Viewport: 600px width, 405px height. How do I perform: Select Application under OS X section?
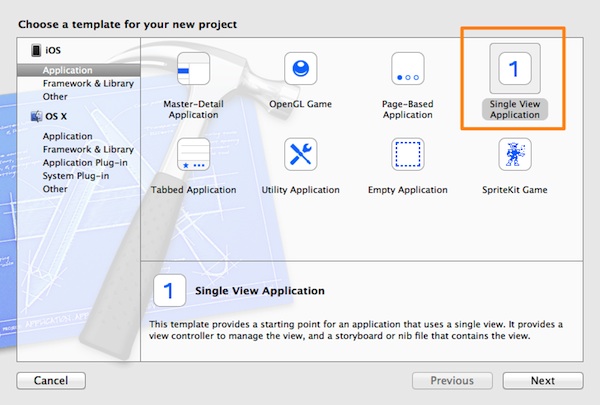point(68,136)
